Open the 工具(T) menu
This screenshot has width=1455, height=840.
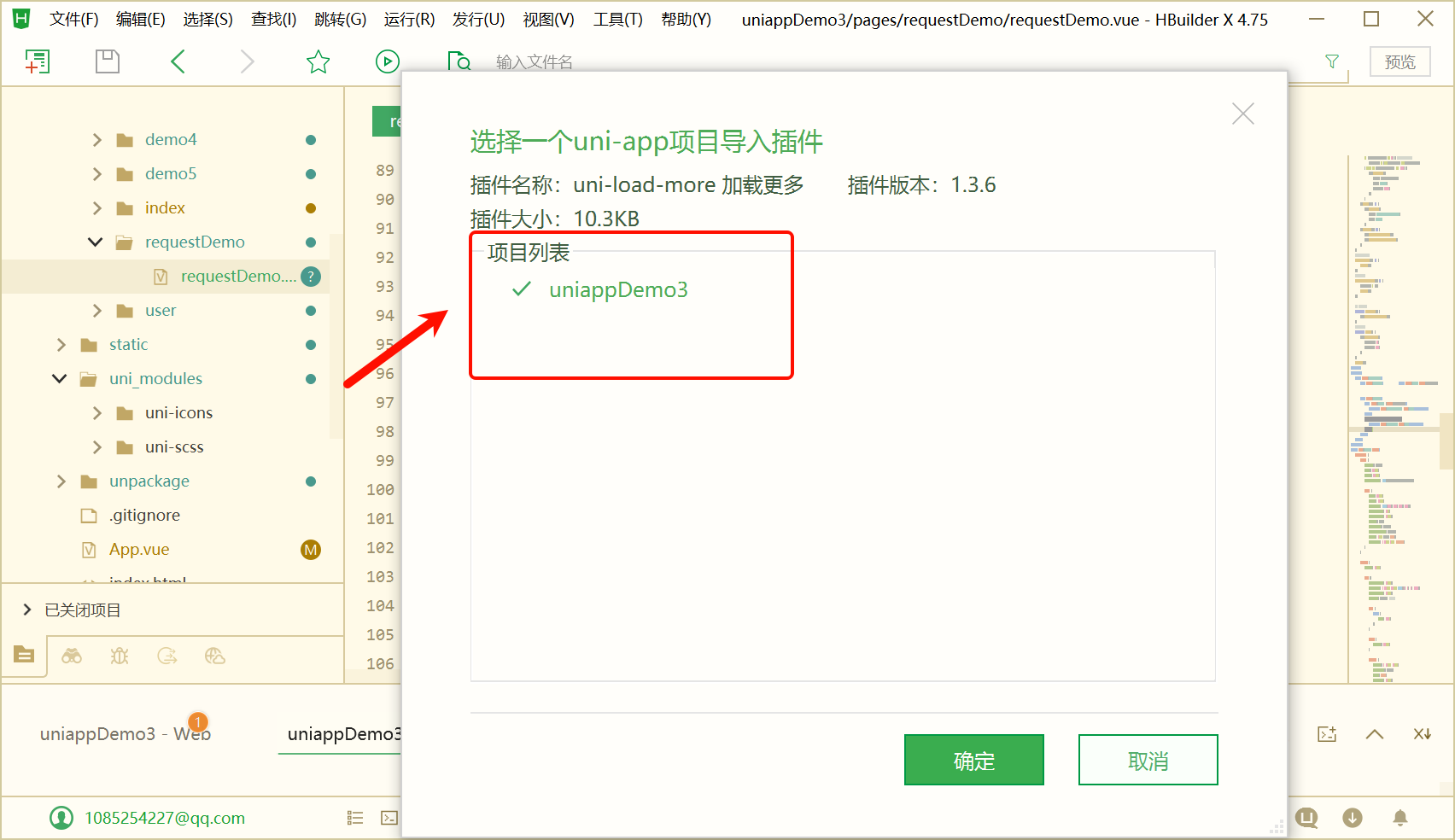[618, 19]
